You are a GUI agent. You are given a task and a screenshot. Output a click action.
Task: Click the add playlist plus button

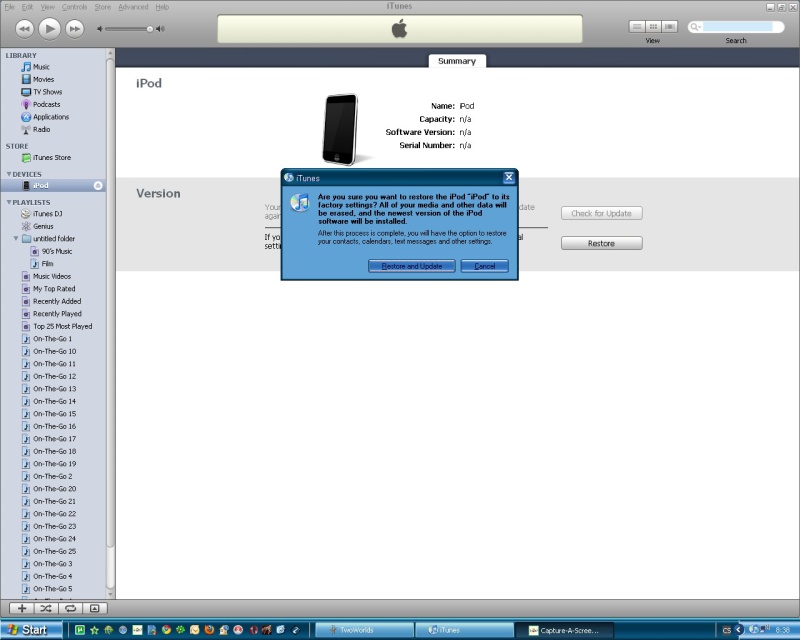22,608
